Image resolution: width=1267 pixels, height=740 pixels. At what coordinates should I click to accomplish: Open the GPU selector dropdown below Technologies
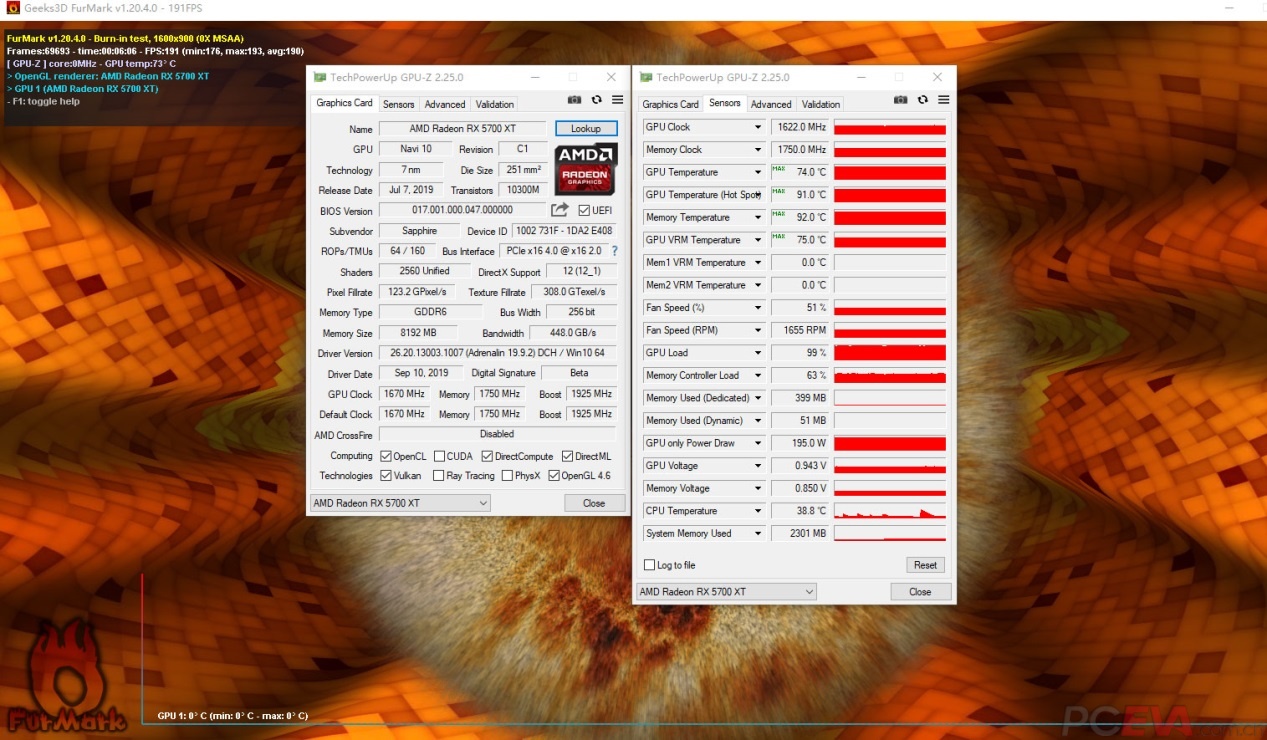pyautogui.click(x=400, y=503)
